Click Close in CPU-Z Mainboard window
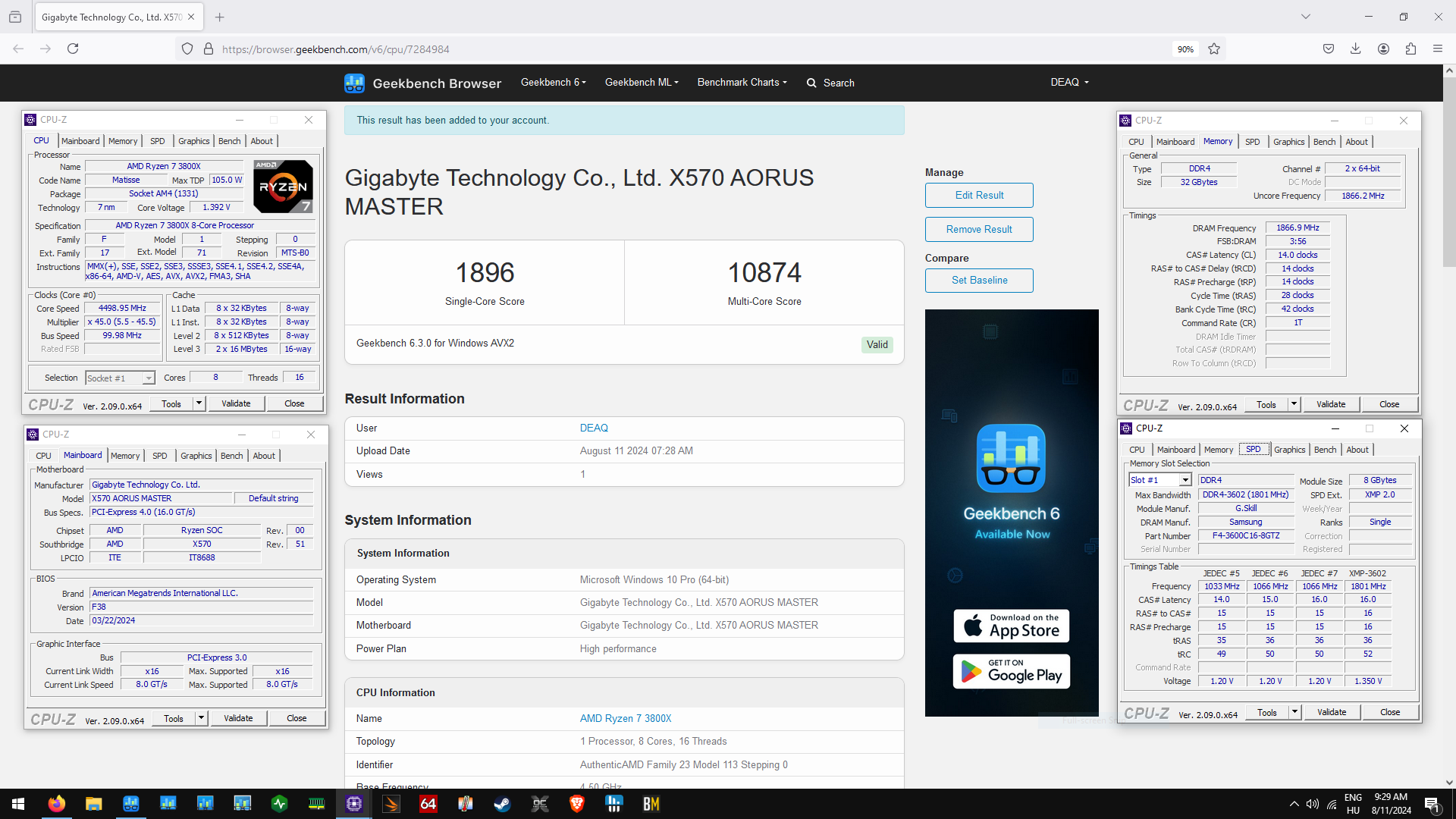 (297, 718)
